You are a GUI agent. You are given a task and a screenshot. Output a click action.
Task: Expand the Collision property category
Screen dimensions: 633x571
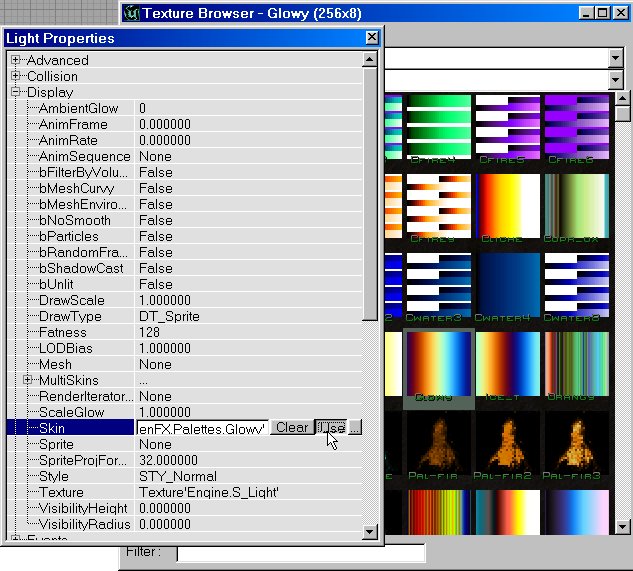(16, 77)
